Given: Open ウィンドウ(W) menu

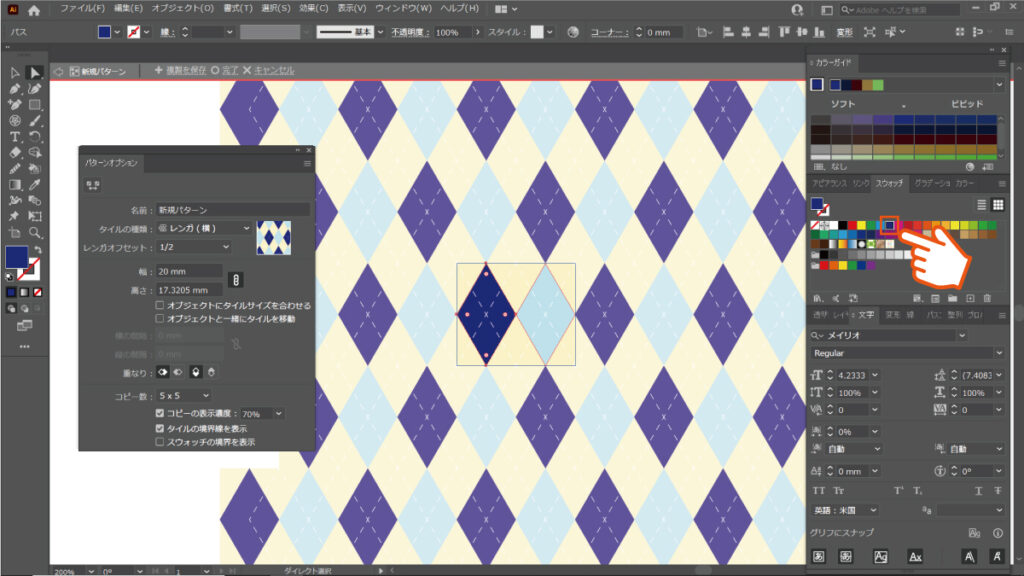Looking at the screenshot, I should (x=404, y=8).
